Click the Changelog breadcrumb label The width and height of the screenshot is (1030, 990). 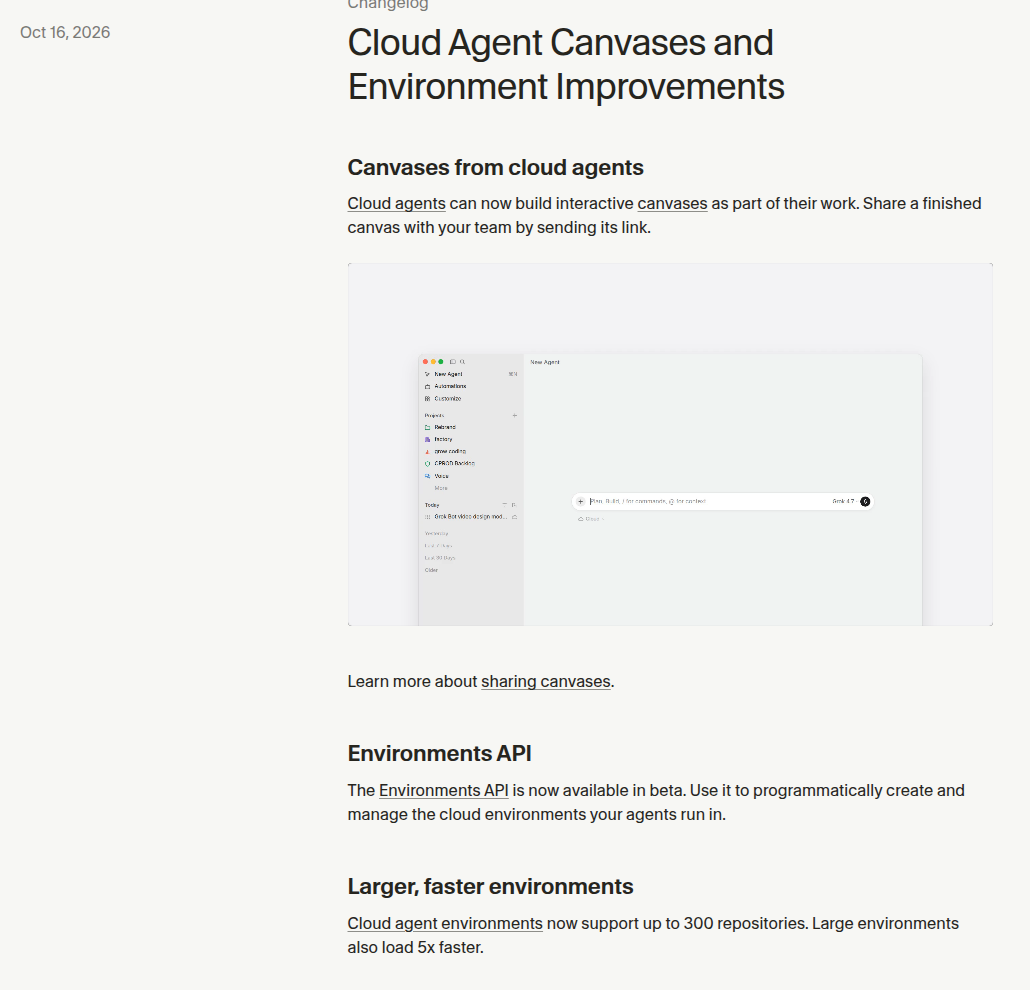(x=388, y=5)
